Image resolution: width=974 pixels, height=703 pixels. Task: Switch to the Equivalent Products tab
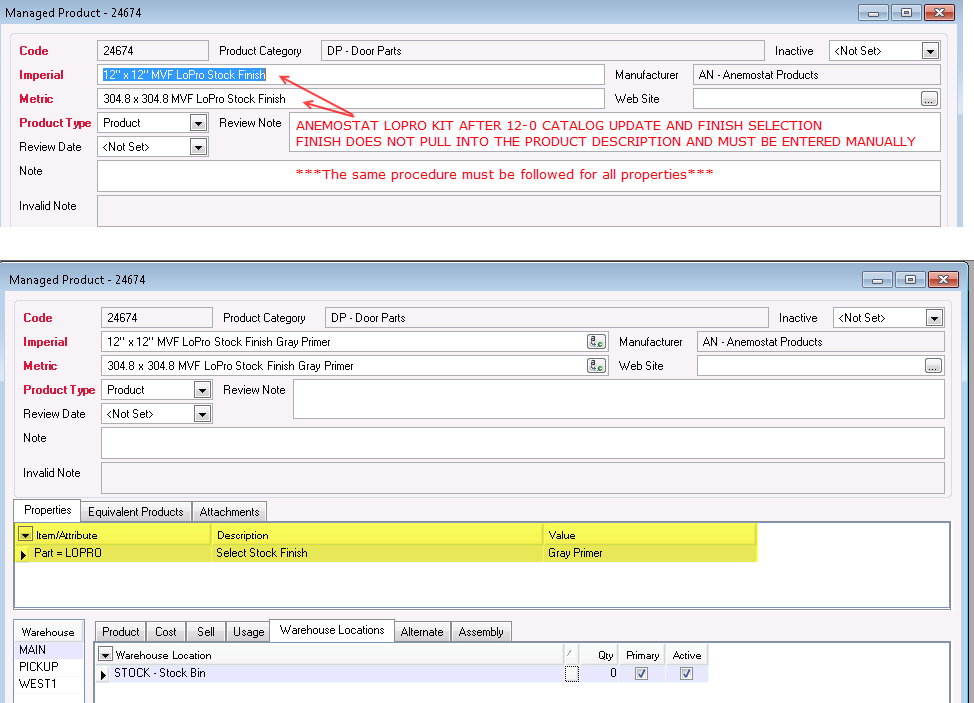click(x=136, y=512)
